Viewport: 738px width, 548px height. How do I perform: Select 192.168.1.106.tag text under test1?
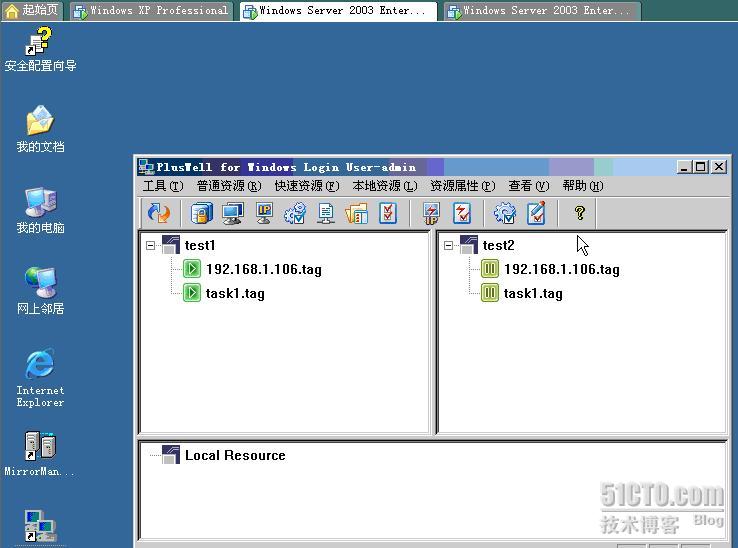tap(264, 269)
